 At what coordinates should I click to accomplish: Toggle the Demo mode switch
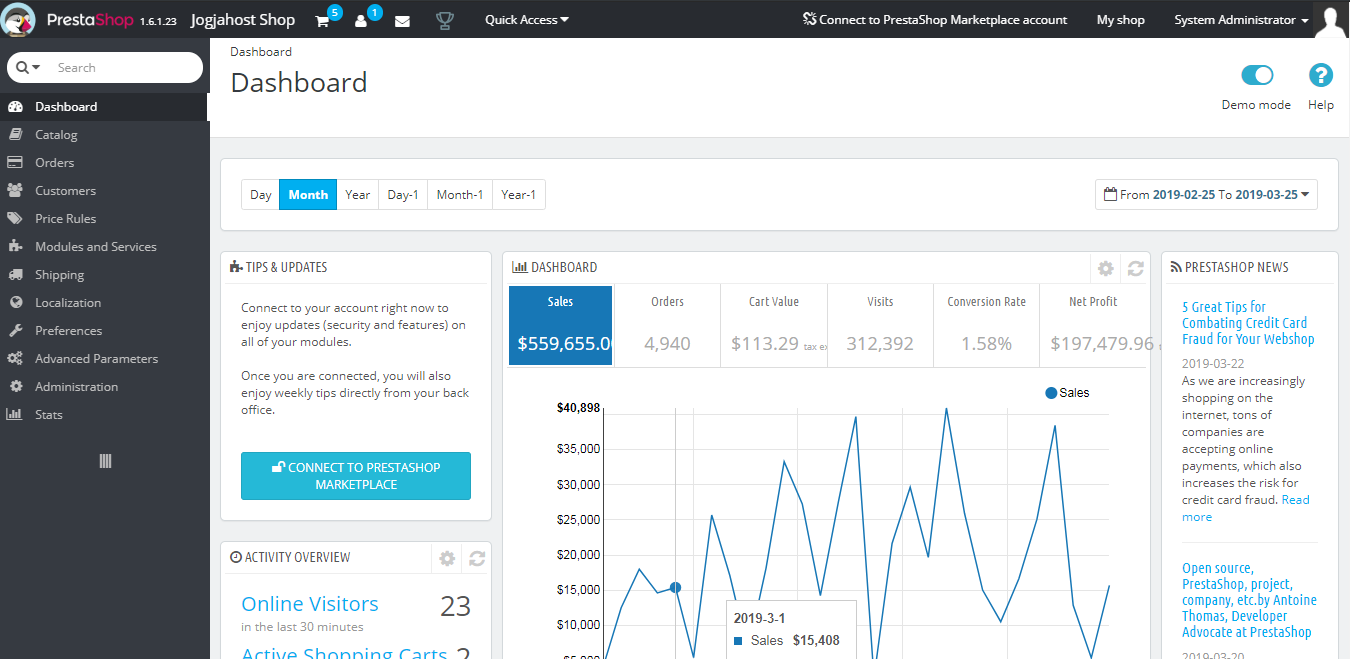[x=1257, y=76]
